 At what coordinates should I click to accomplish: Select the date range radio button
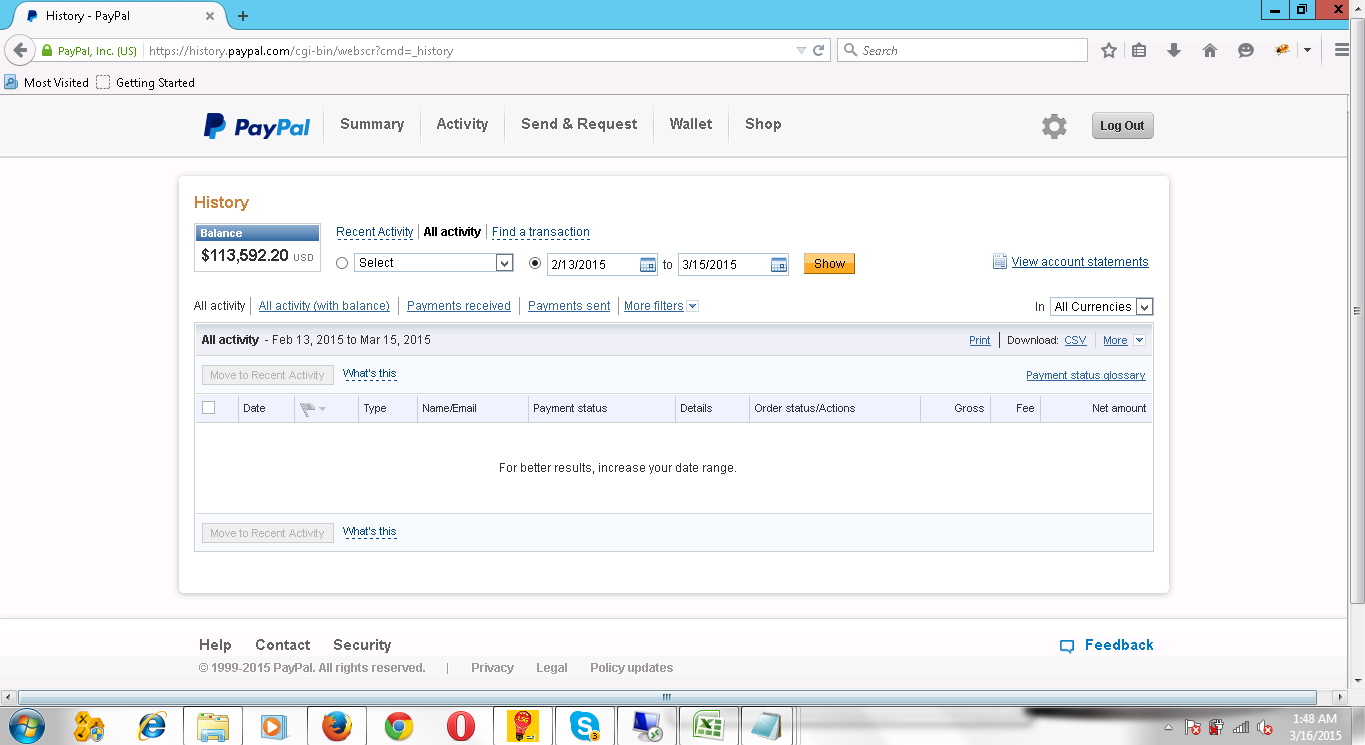[x=535, y=263]
